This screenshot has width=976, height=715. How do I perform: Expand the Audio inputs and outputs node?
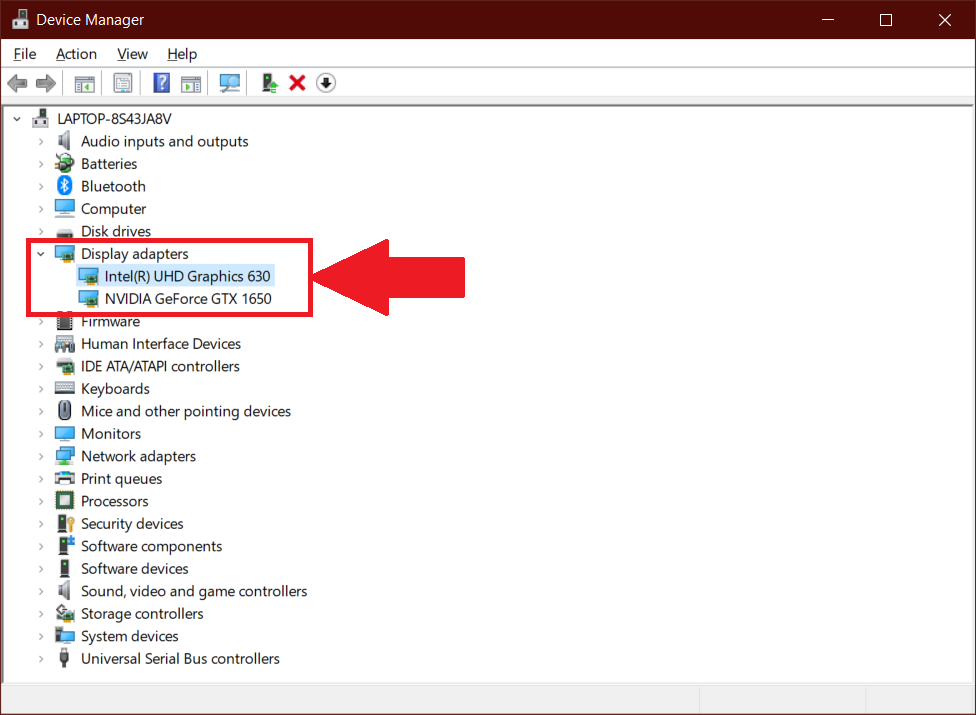pyautogui.click(x=41, y=141)
